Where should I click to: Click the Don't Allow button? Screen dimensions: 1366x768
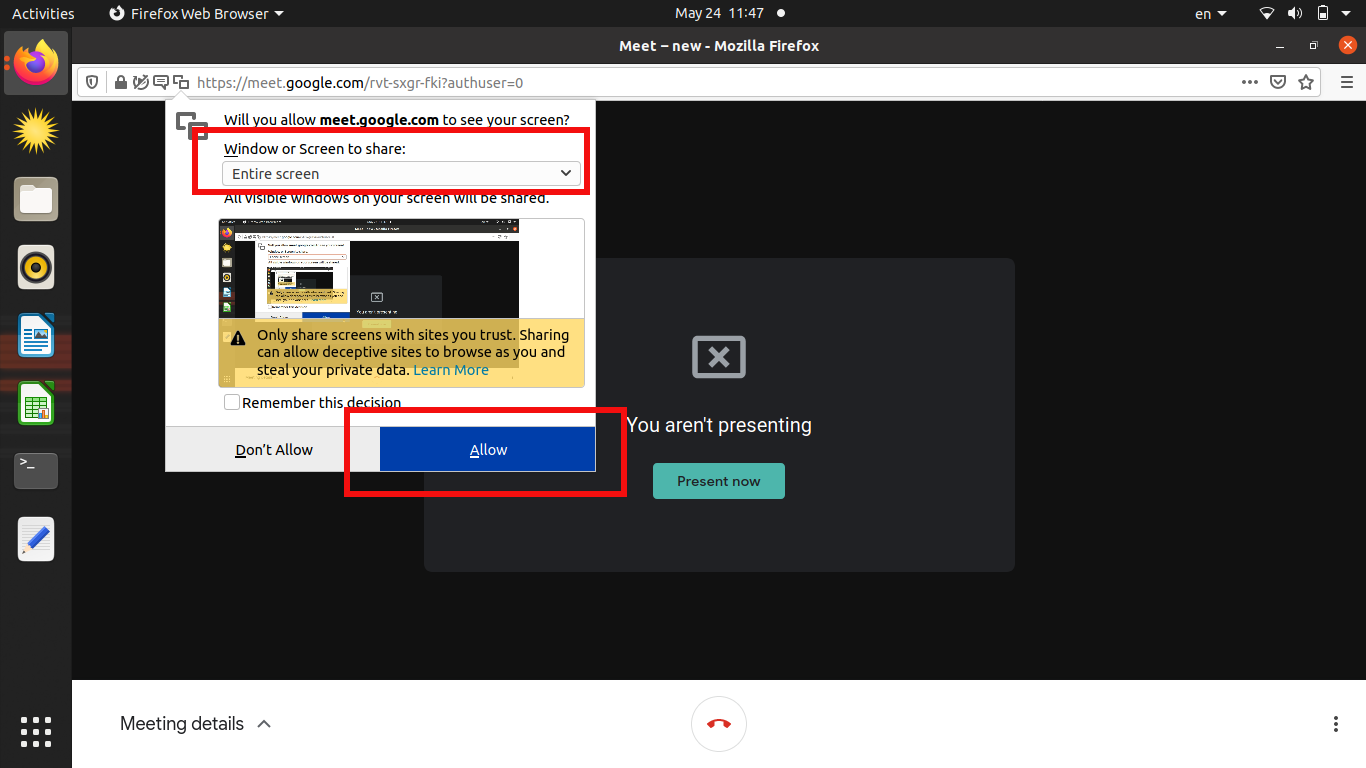(273, 450)
